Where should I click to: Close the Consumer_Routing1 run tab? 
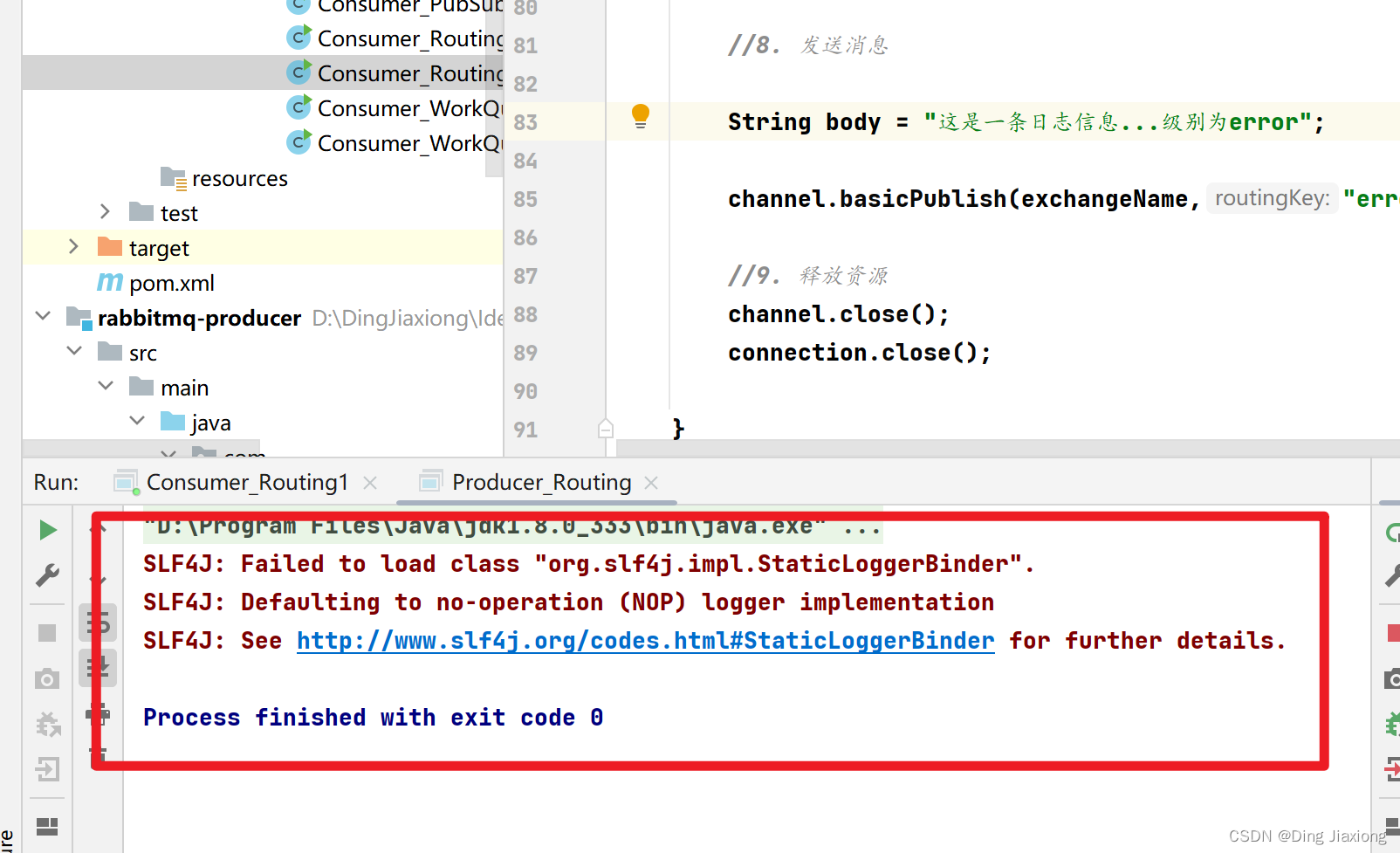[370, 482]
